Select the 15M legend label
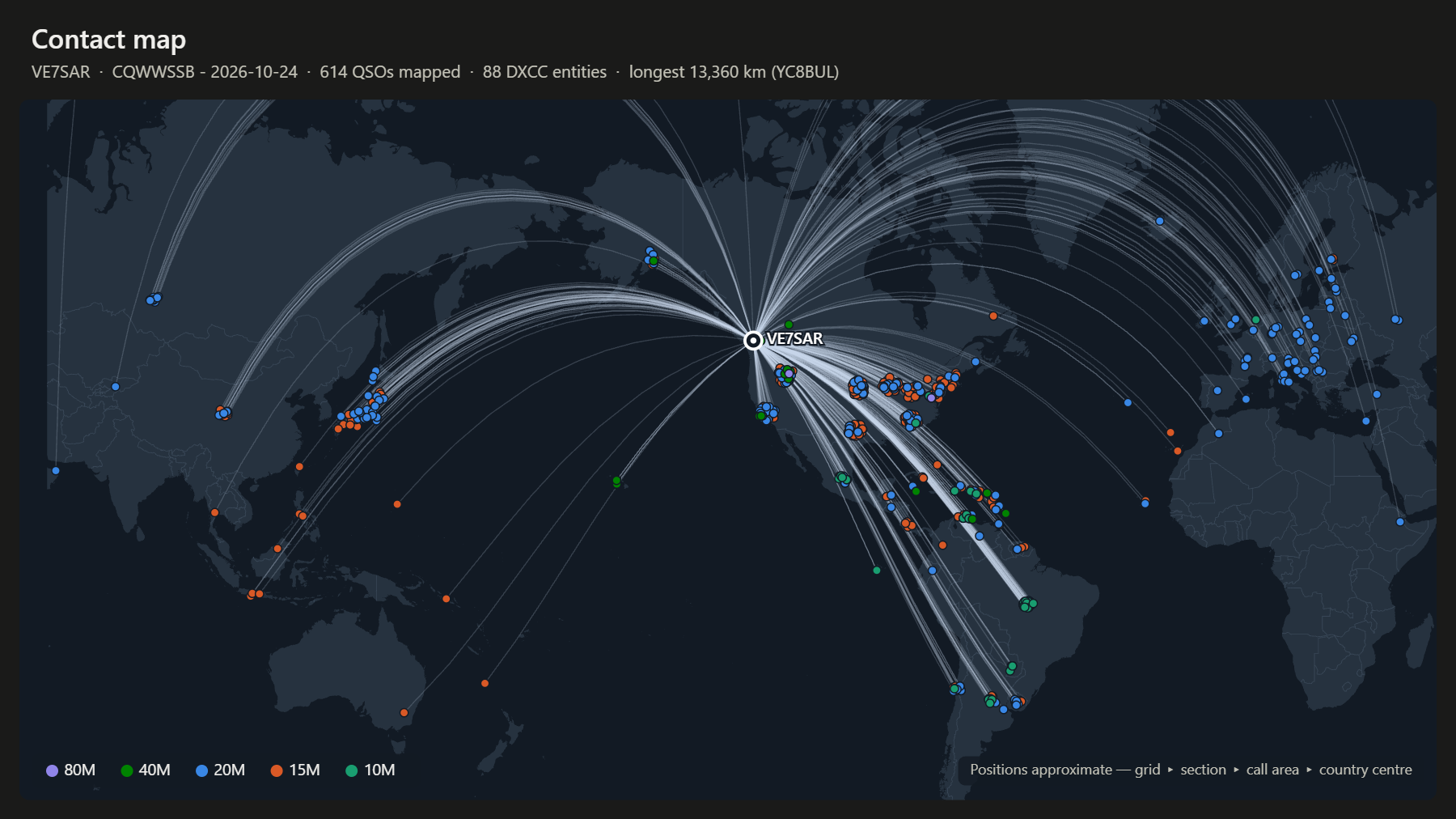This screenshot has width=1456, height=819. click(305, 770)
